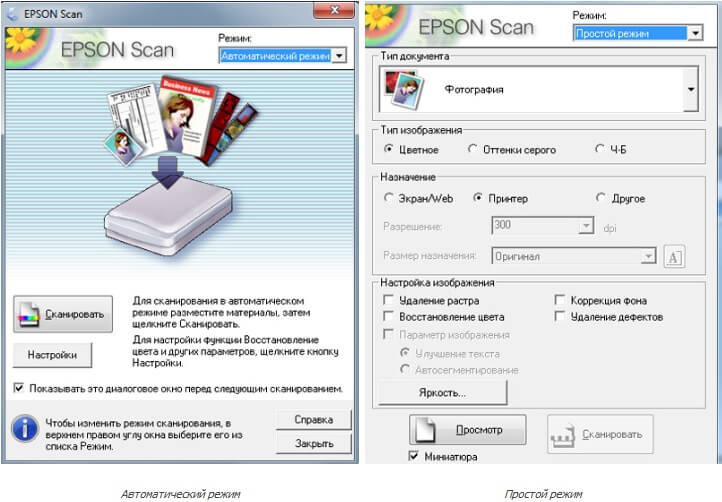Click the text orientation 'A' icon button
This screenshot has width=722, height=502.
coord(674,257)
